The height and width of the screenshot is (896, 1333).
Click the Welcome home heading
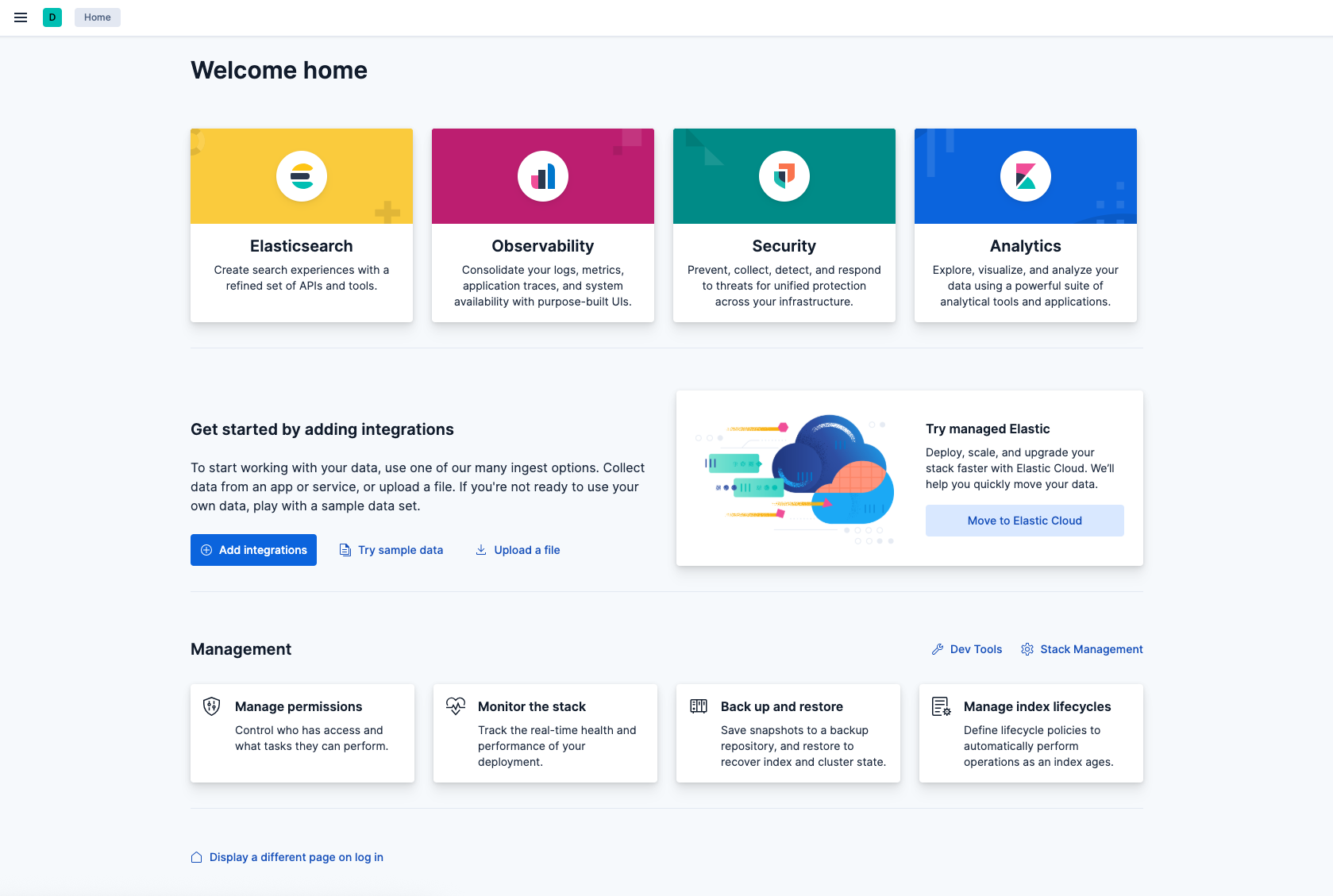tap(279, 70)
